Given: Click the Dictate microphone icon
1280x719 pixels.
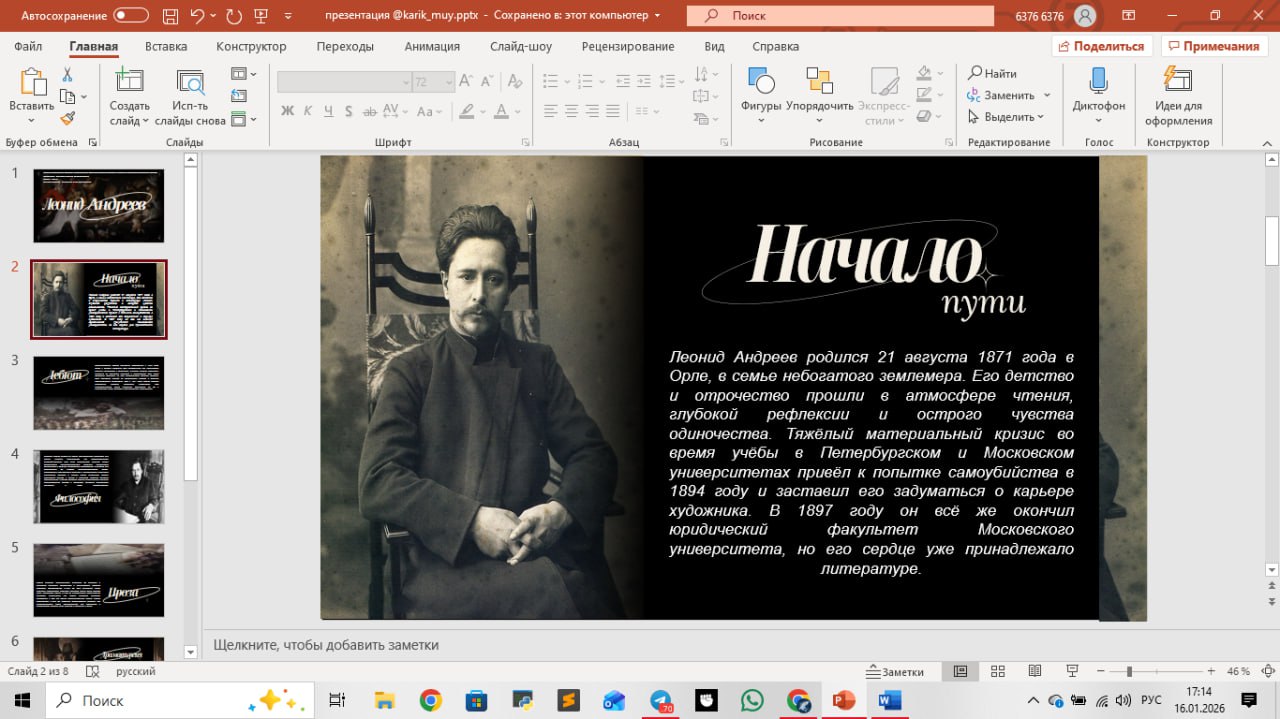Looking at the screenshot, I should [x=1098, y=81].
